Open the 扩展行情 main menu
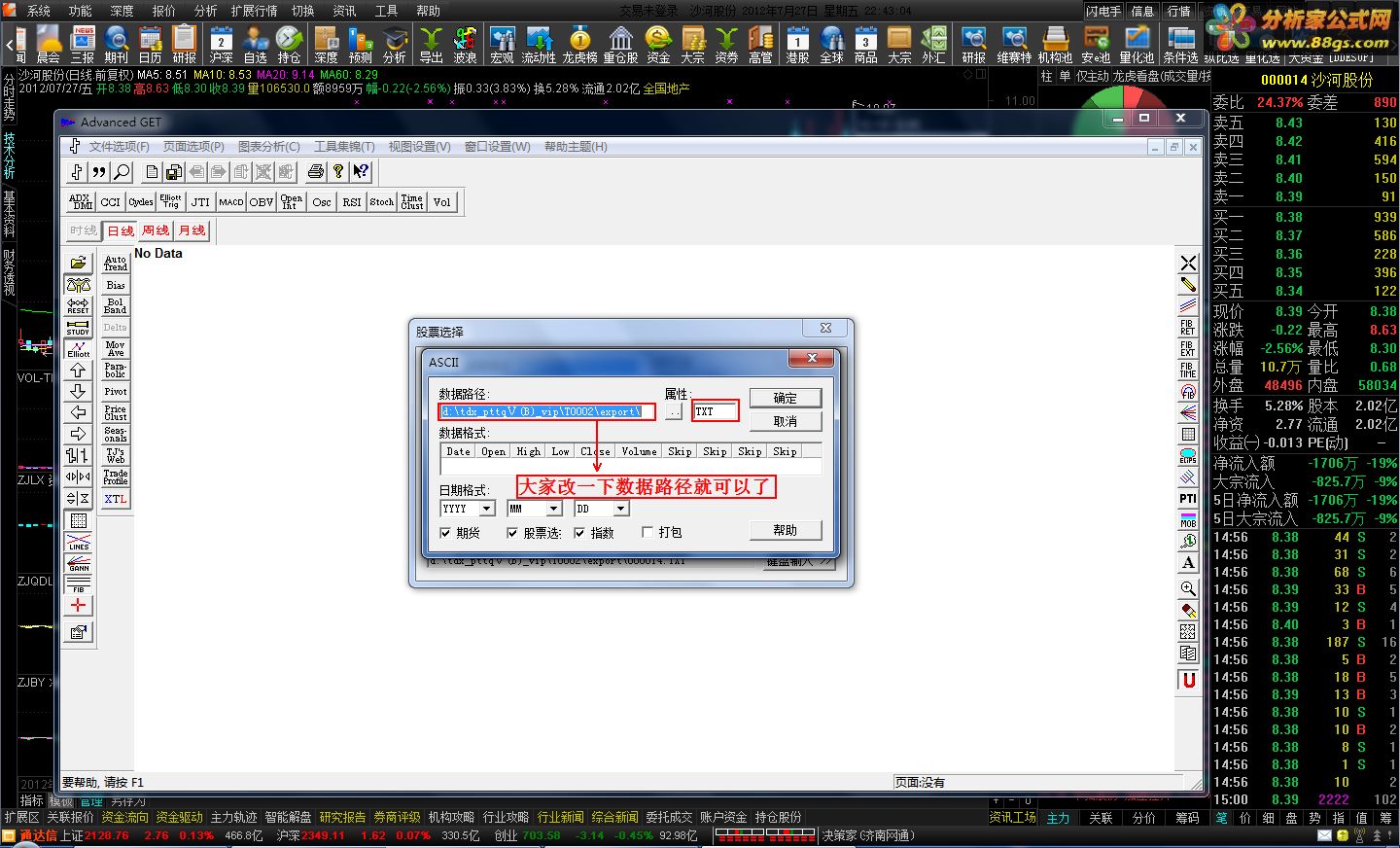The width and height of the screenshot is (1400, 848). (254, 11)
